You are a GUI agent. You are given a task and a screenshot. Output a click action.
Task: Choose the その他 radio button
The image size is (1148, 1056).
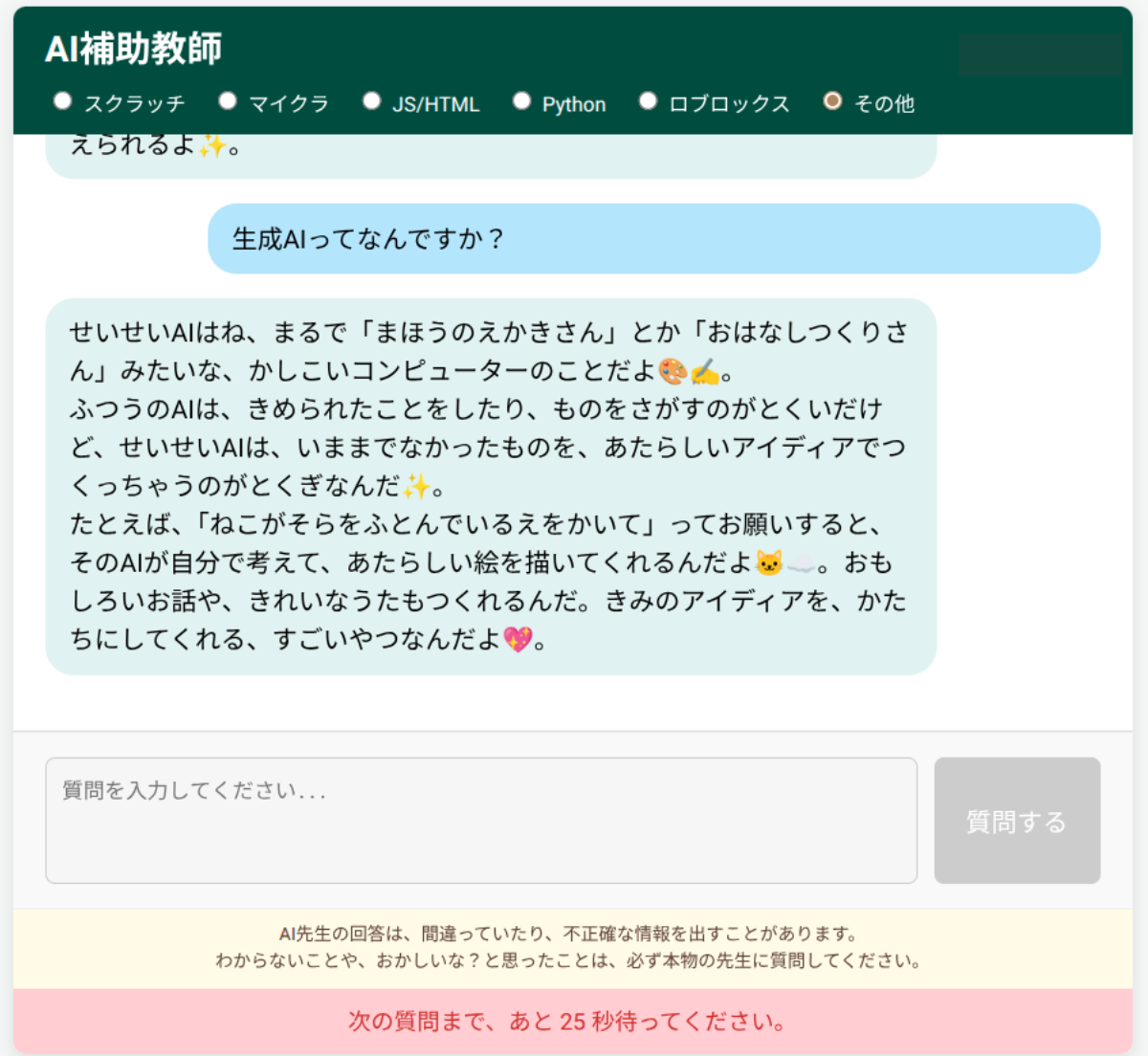click(x=833, y=100)
